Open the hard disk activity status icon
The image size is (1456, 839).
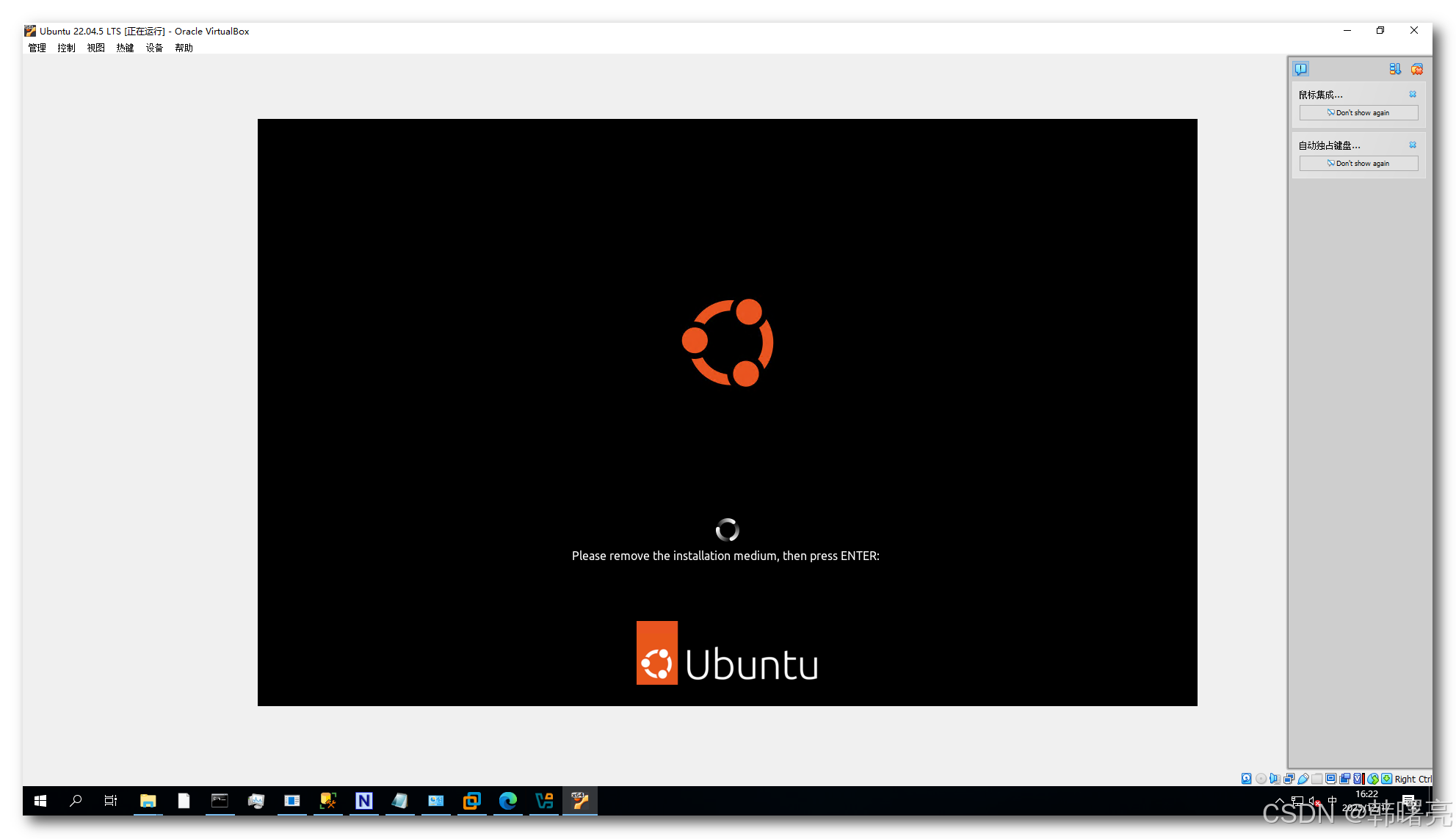(x=1246, y=778)
